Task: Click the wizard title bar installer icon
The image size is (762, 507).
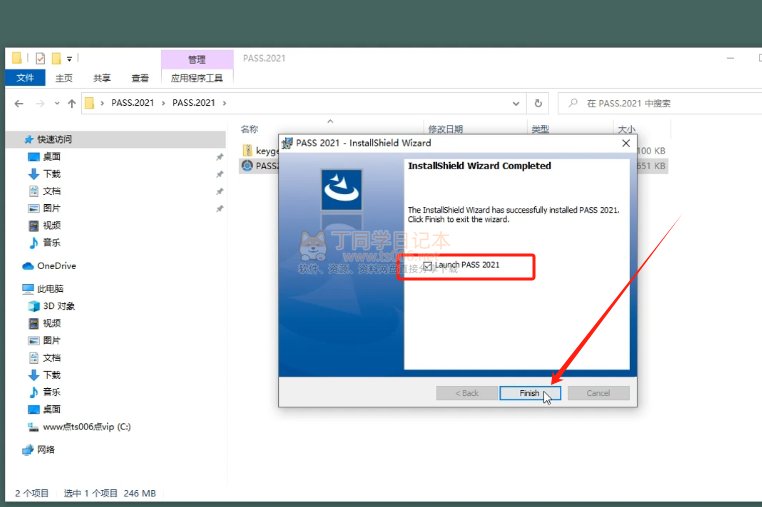Action: pos(287,143)
